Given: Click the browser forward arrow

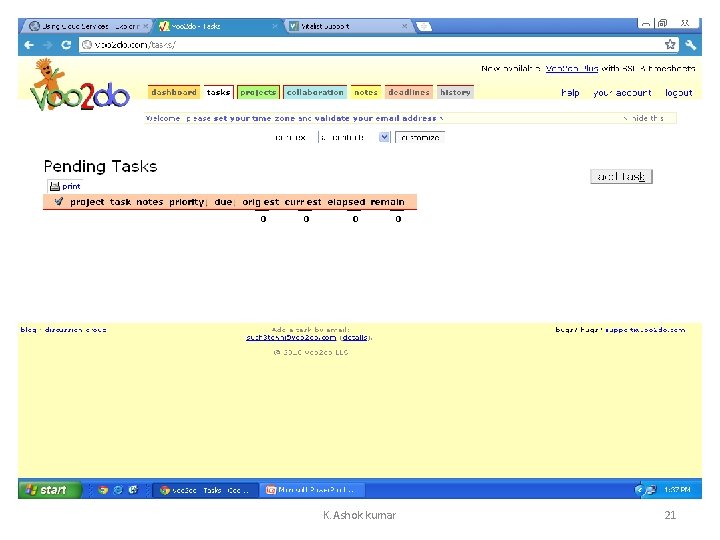Looking at the screenshot, I should coord(47,45).
